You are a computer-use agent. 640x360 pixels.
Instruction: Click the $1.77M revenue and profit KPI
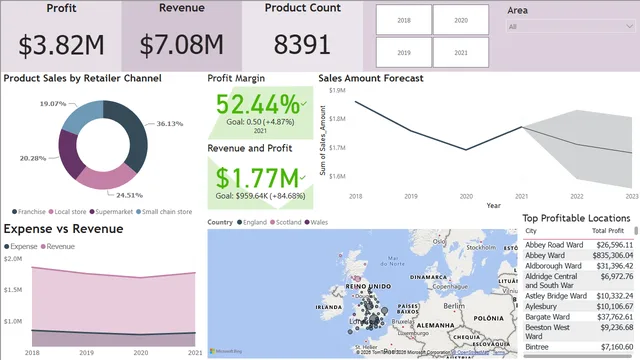(260, 183)
